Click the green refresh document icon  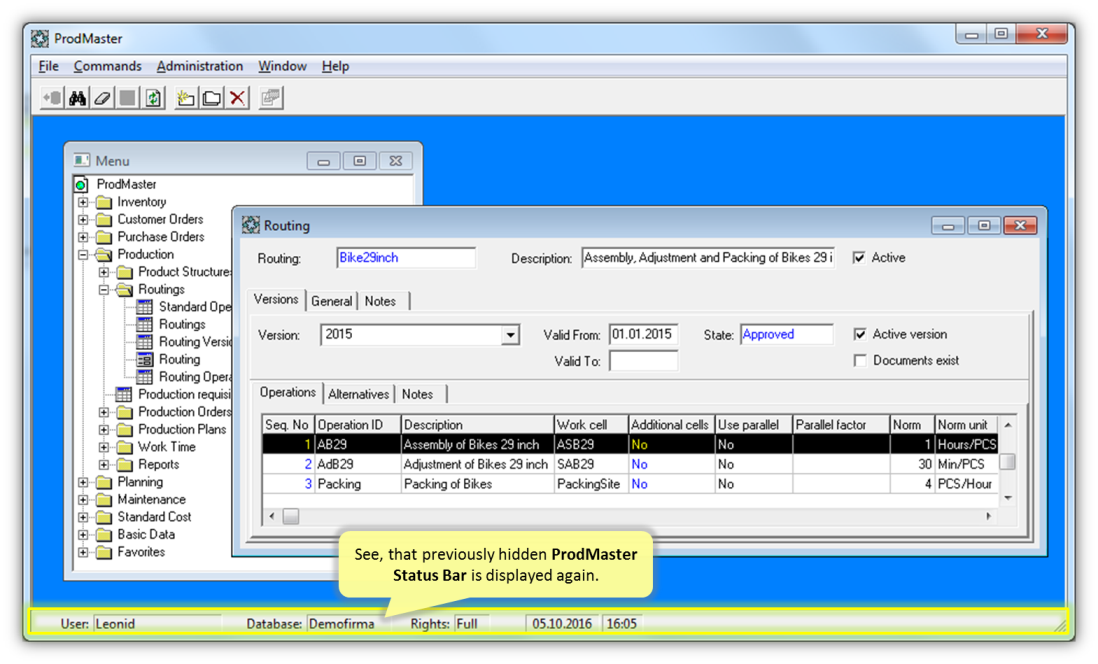(153, 98)
